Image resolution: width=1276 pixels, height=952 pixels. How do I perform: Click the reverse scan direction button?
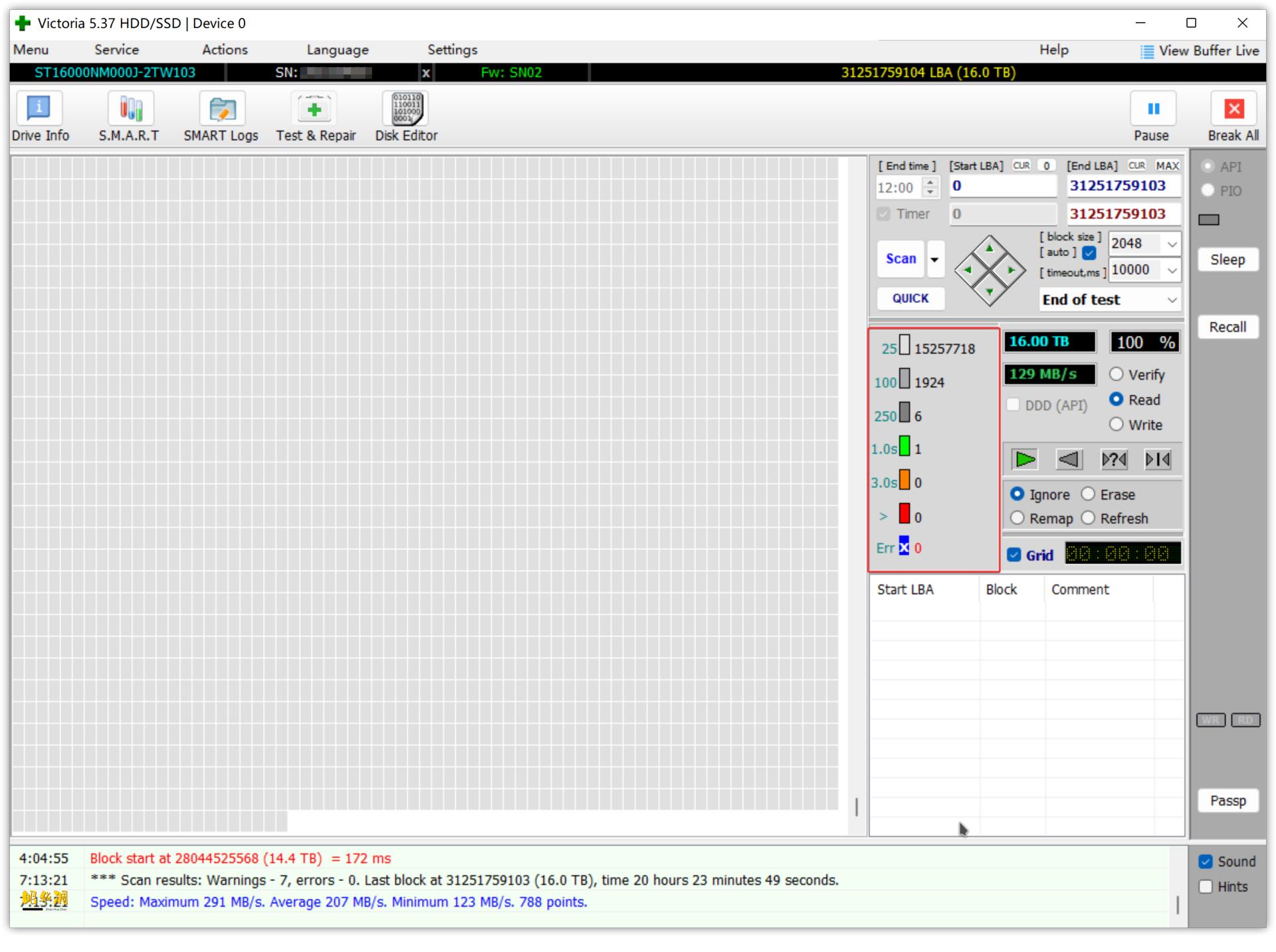[1069, 459]
